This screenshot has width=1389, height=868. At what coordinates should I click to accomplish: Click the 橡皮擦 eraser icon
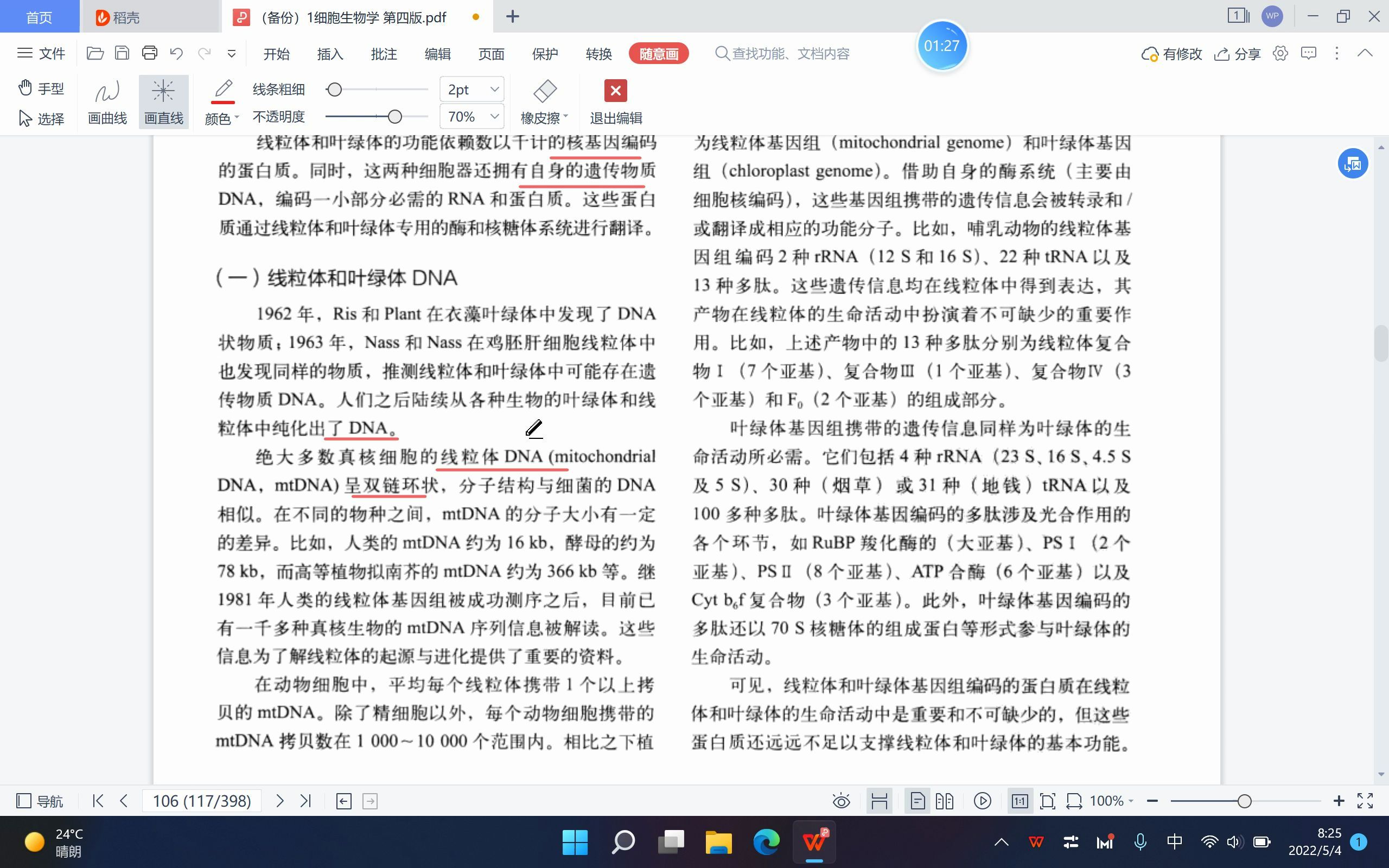pyautogui.click(x=544, y=91)
